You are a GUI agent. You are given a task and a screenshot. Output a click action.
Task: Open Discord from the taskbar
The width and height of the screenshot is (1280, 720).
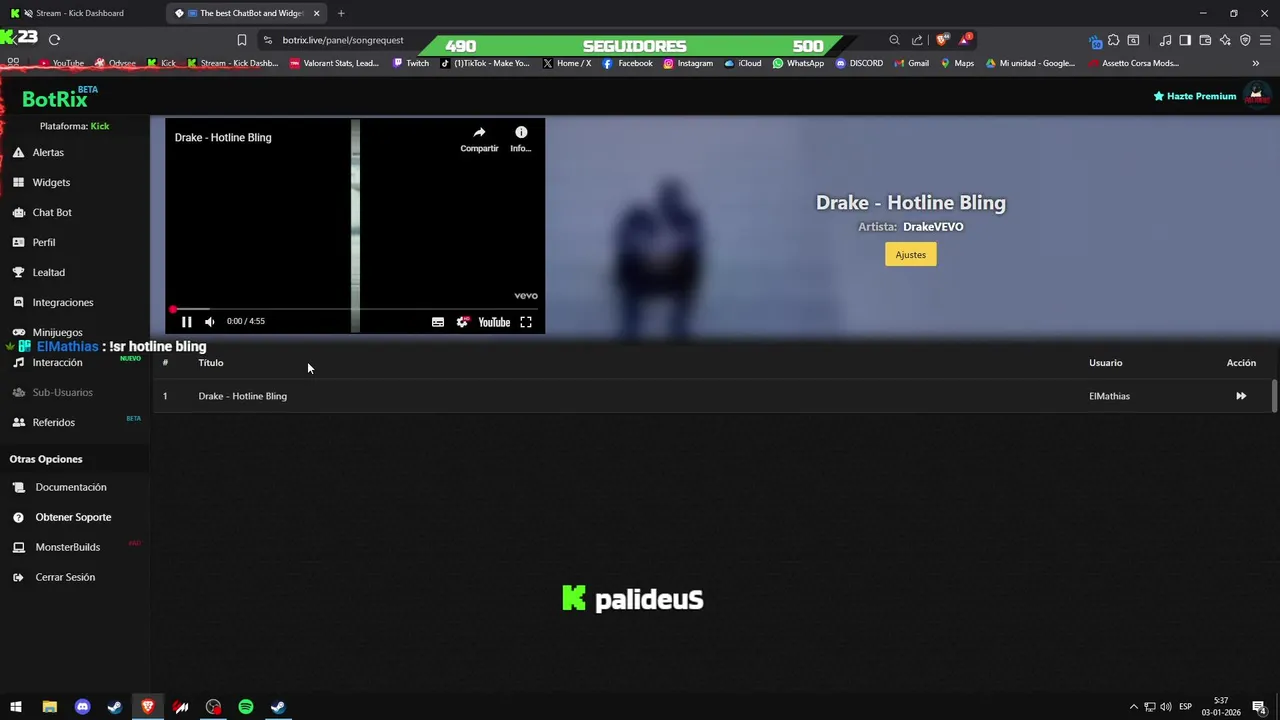(82, 707)
